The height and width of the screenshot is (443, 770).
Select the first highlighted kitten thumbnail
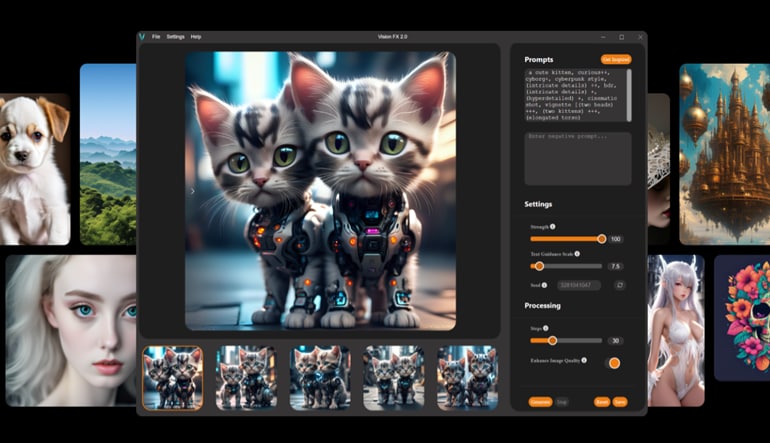(x=172, y=378)
